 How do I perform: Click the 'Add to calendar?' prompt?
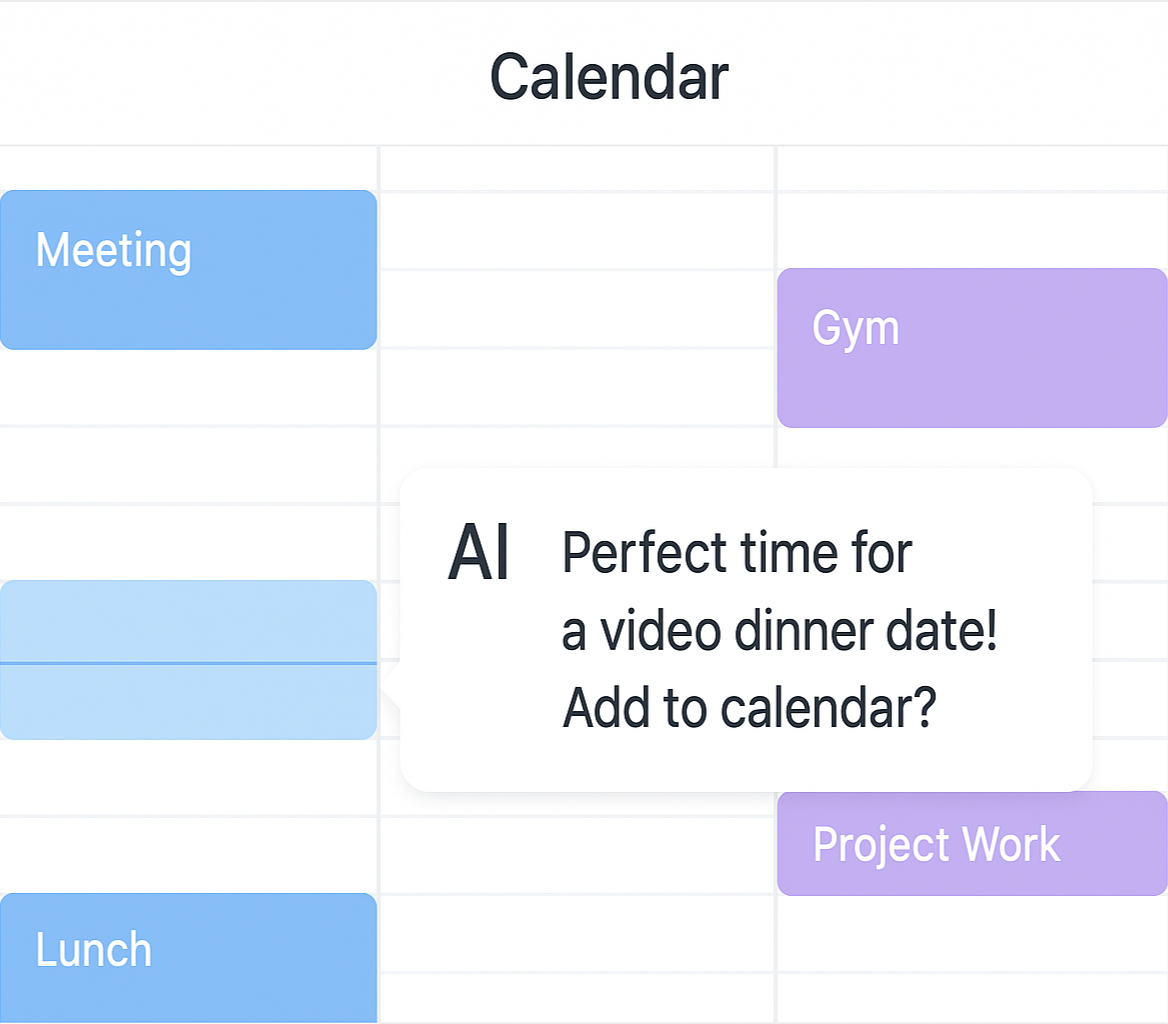[x=749, y=707]
